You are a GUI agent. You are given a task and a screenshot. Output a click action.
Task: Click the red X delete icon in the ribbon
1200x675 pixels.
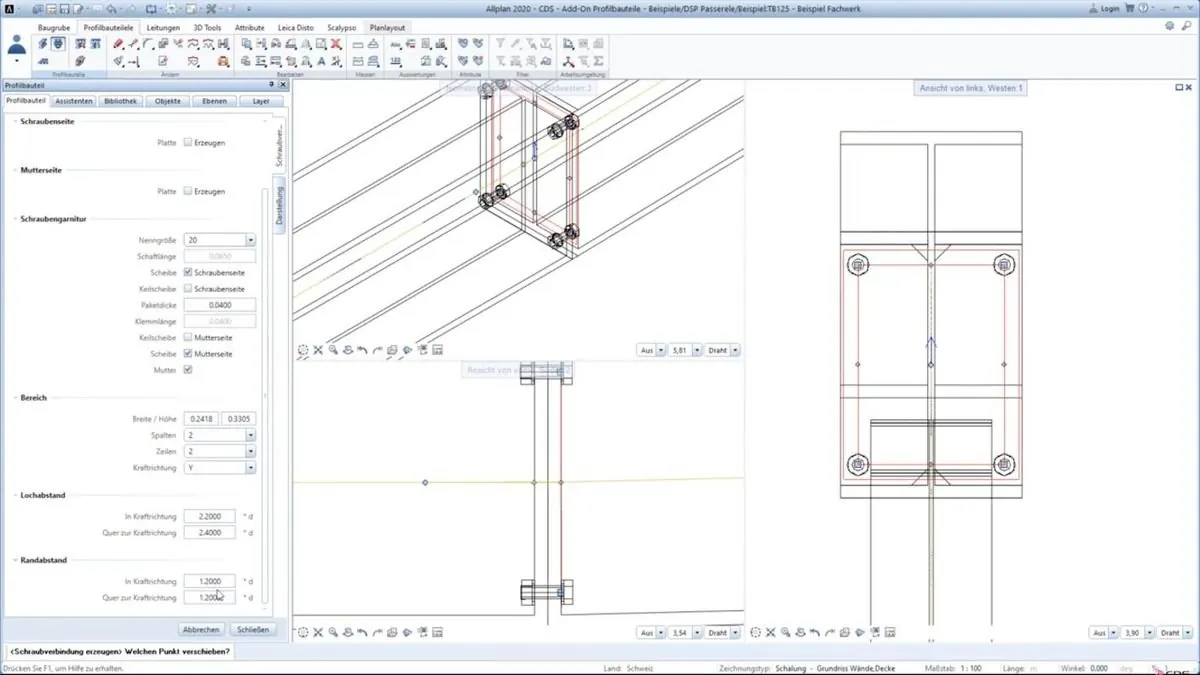pyautogui.click(x=336, y=44)
